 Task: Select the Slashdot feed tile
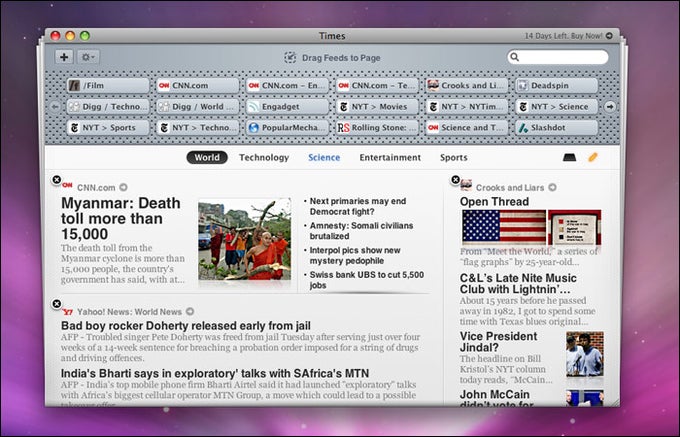coord(556,128)
